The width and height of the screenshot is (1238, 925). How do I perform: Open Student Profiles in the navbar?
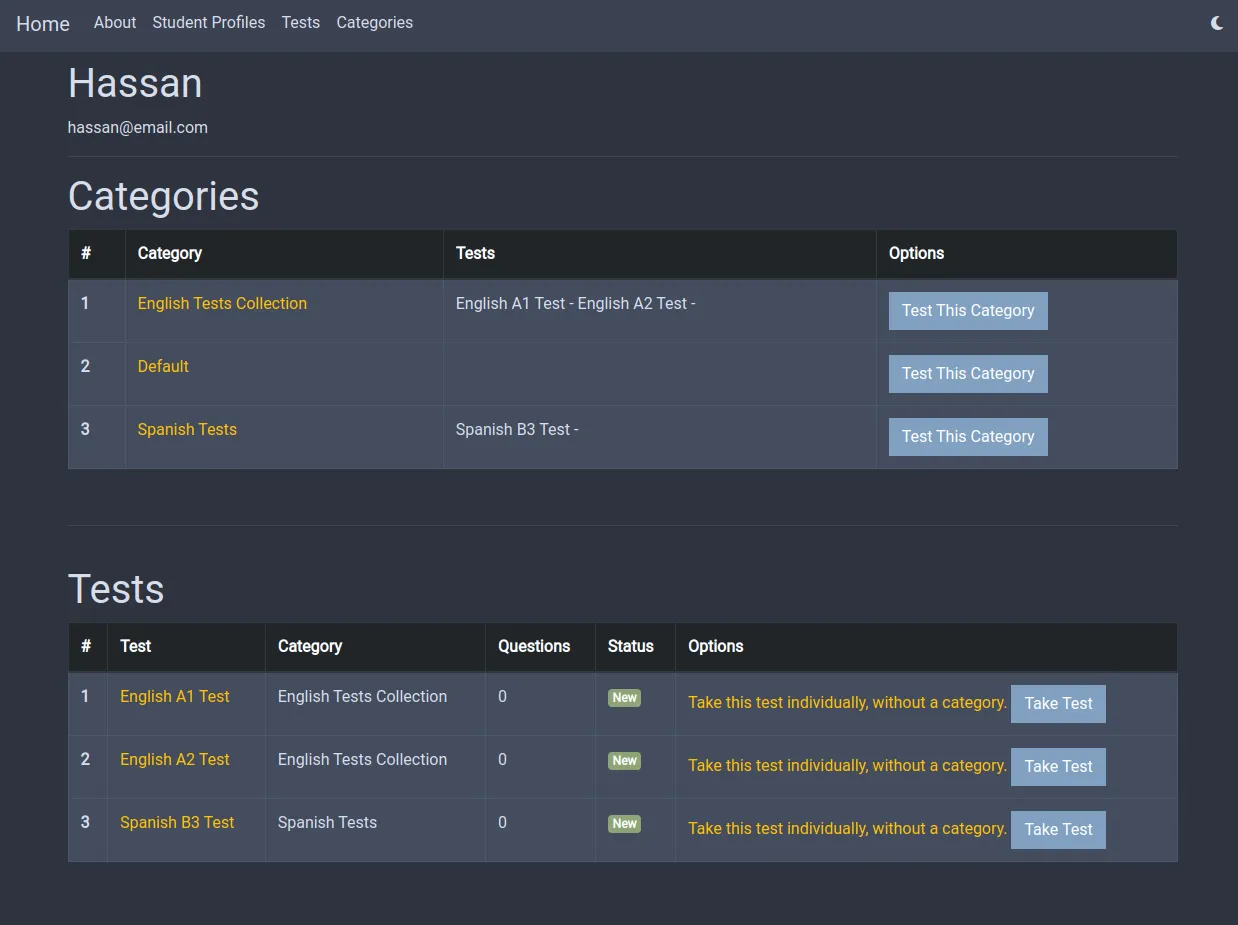(x=209, y=22)
